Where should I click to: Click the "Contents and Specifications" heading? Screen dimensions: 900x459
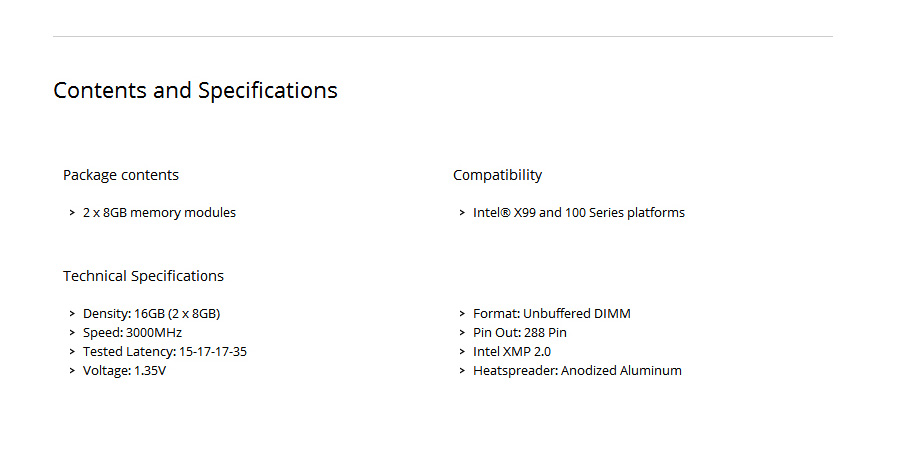pos(195,90)
